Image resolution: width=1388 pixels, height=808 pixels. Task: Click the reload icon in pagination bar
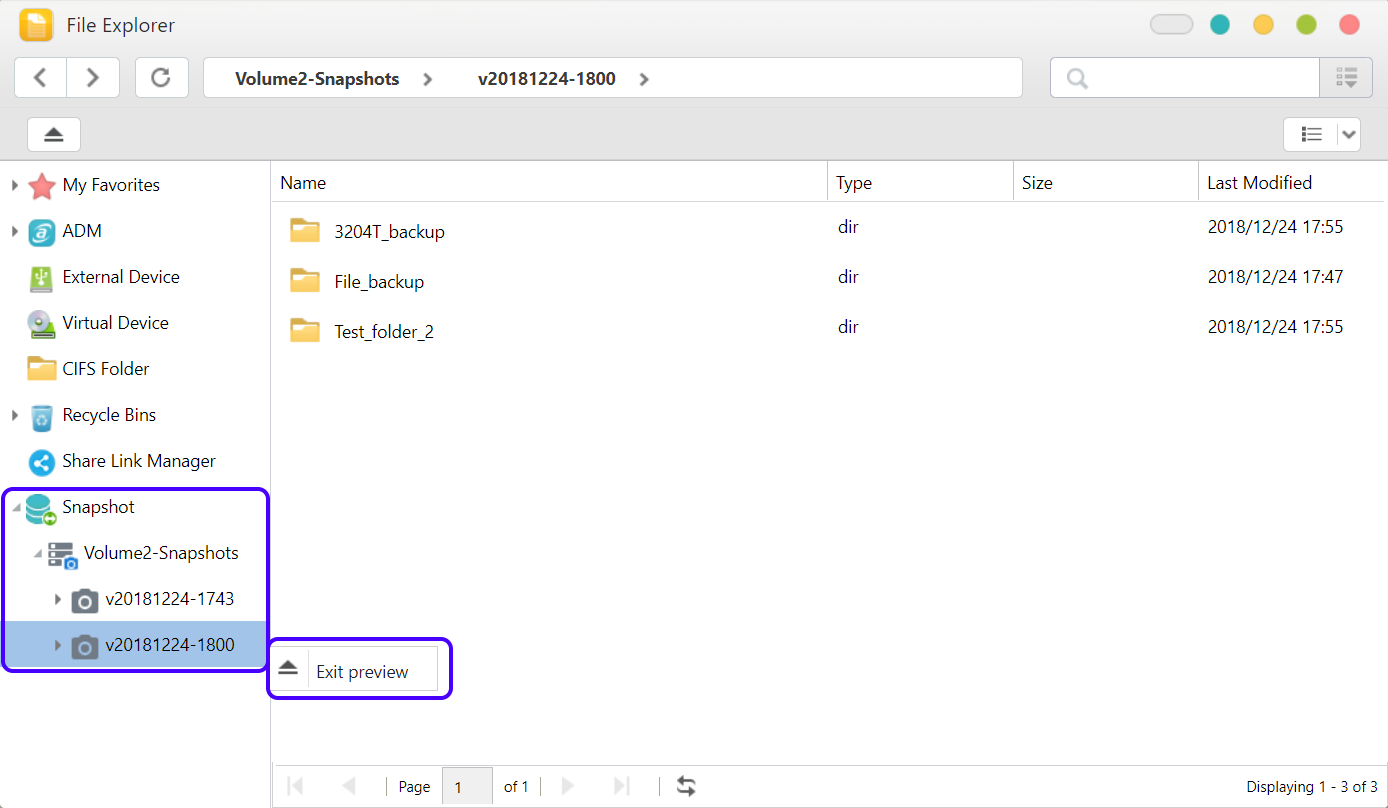click(x=686, y=786)
